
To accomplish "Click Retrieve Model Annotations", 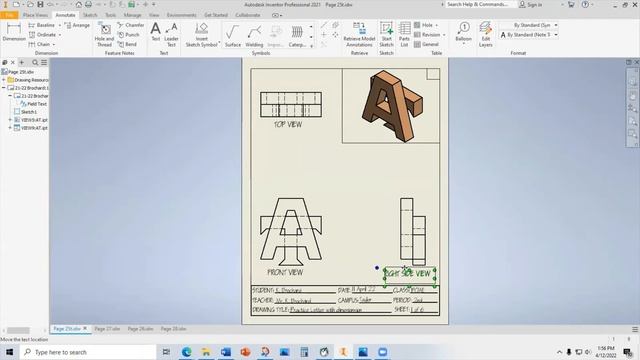I will pyautogui.click(x=359, y=35).
